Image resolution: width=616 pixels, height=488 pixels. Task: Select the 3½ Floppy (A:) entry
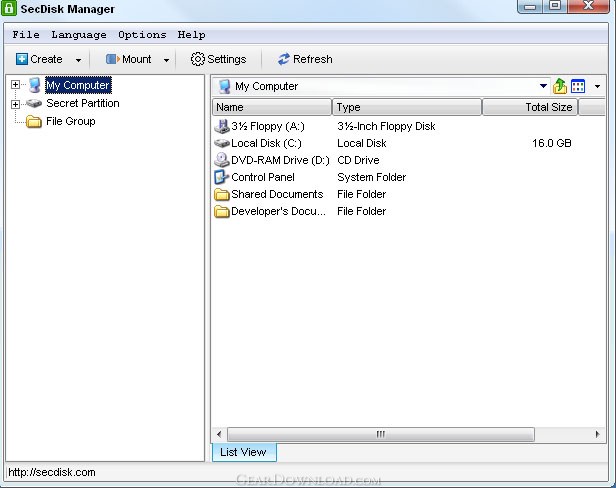tap(268, 126)
